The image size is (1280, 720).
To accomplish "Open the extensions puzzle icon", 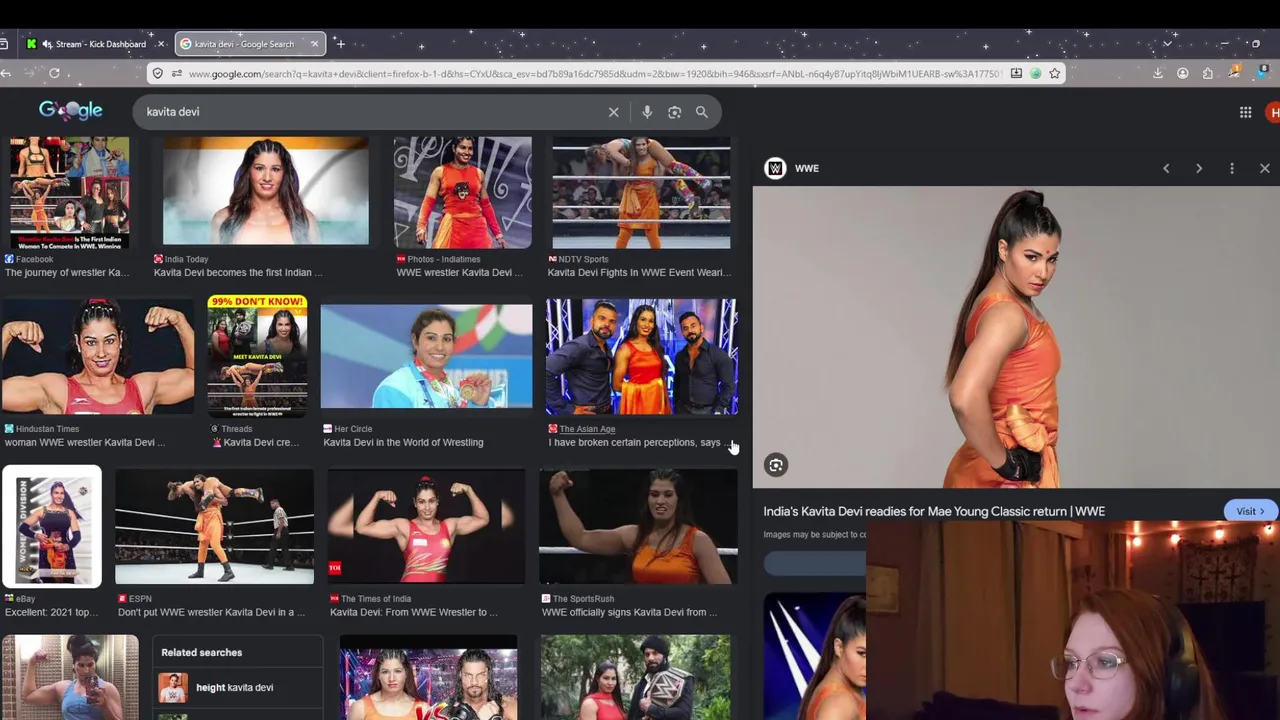I will pyautogui.click(x=1208, y=73).
